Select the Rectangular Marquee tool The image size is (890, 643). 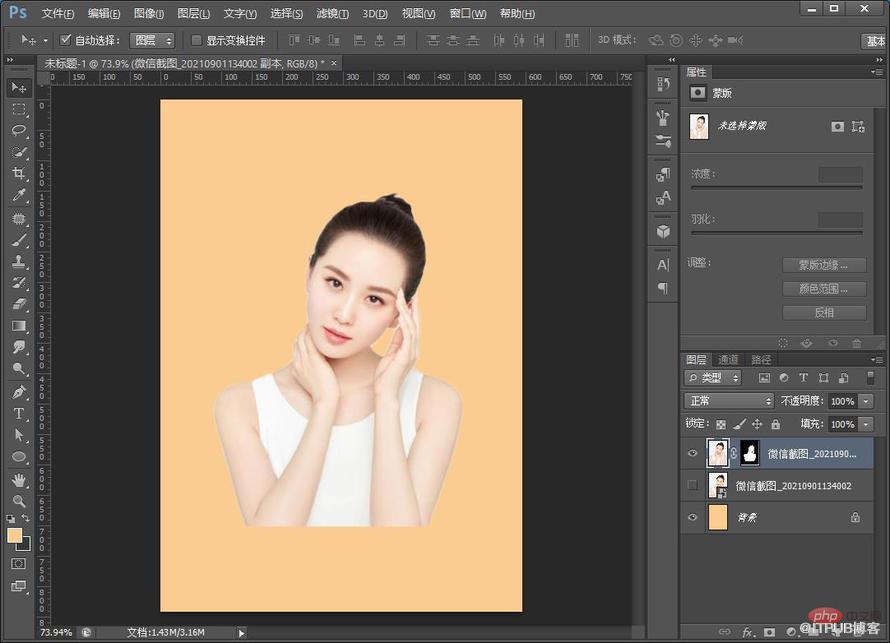19,109
